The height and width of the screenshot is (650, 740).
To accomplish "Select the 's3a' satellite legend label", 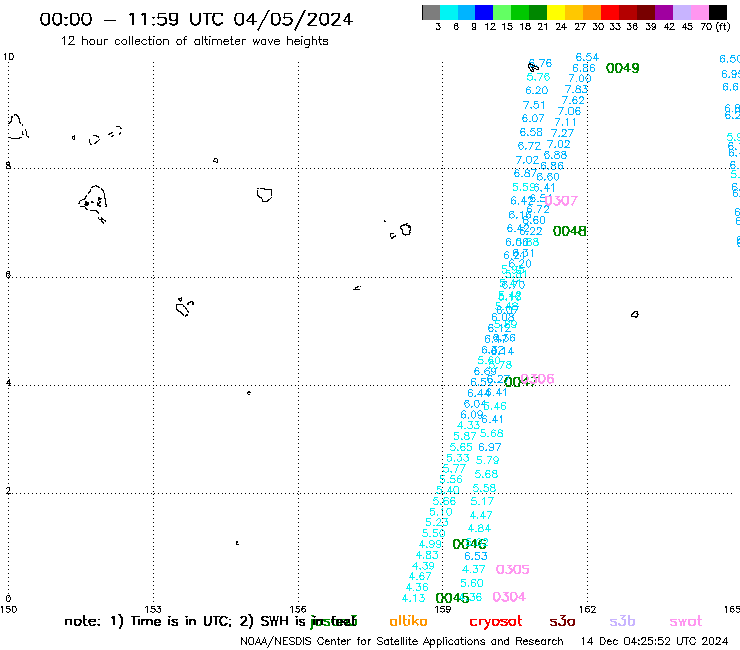I will (563, 622).
